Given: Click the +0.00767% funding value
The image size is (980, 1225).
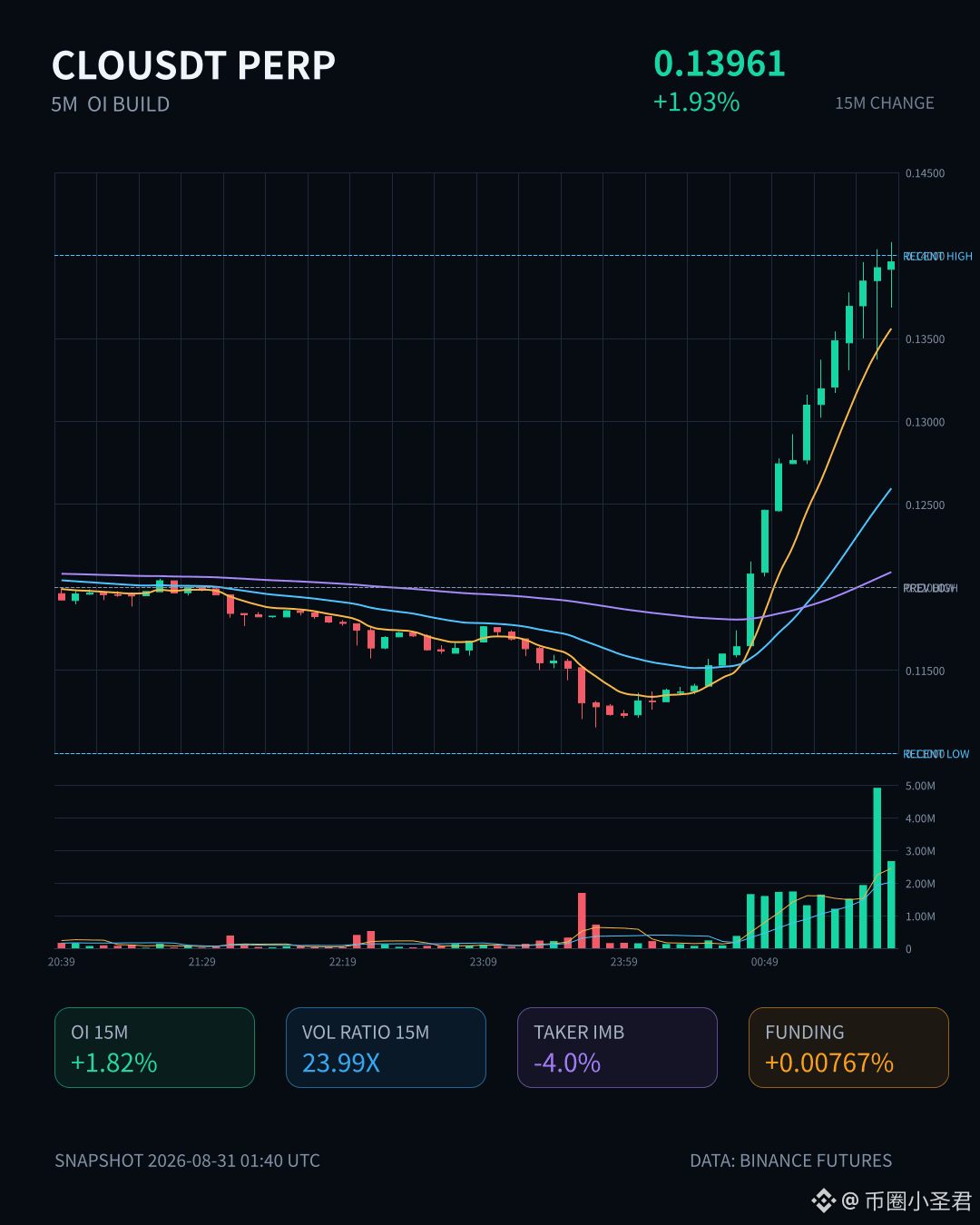Looking at the screenshot, I should [829, 1063].
